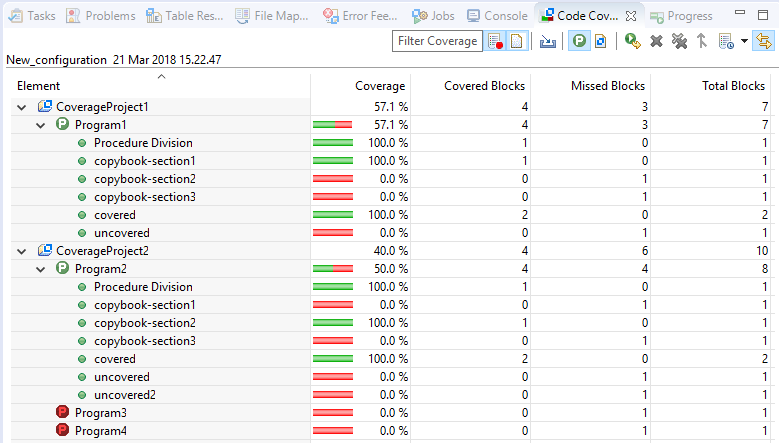Screen dimensions: 779x443
Task: Click the session list clock icon
Action: point(725,41)
